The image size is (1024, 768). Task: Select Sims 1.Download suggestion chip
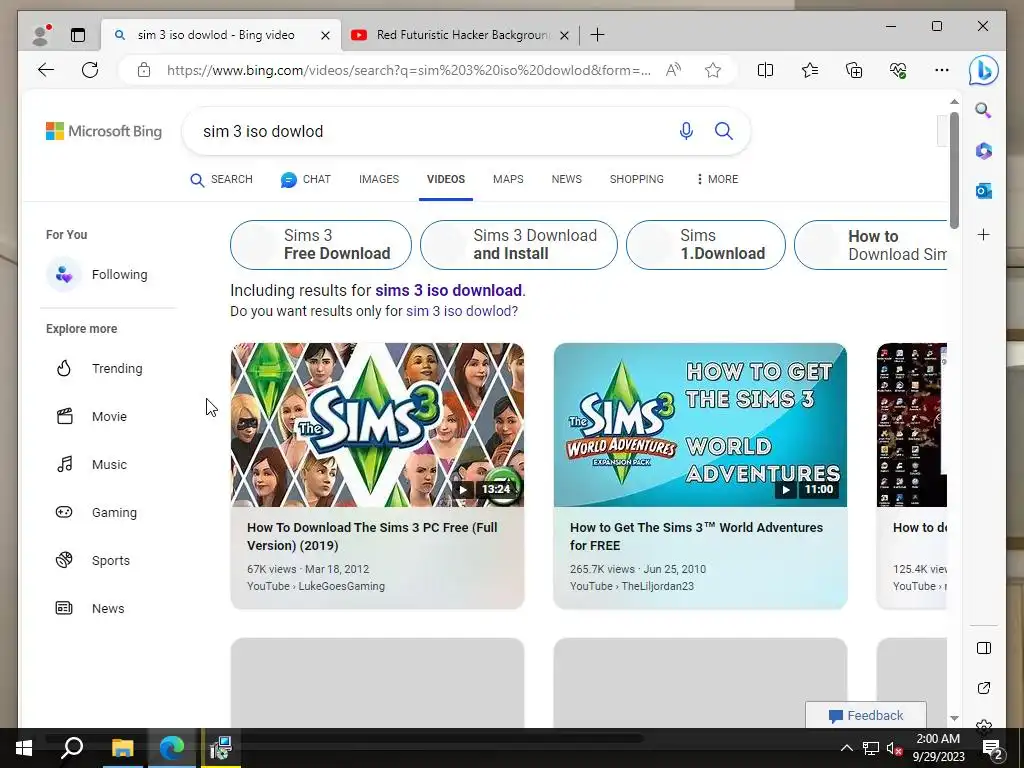705,245
